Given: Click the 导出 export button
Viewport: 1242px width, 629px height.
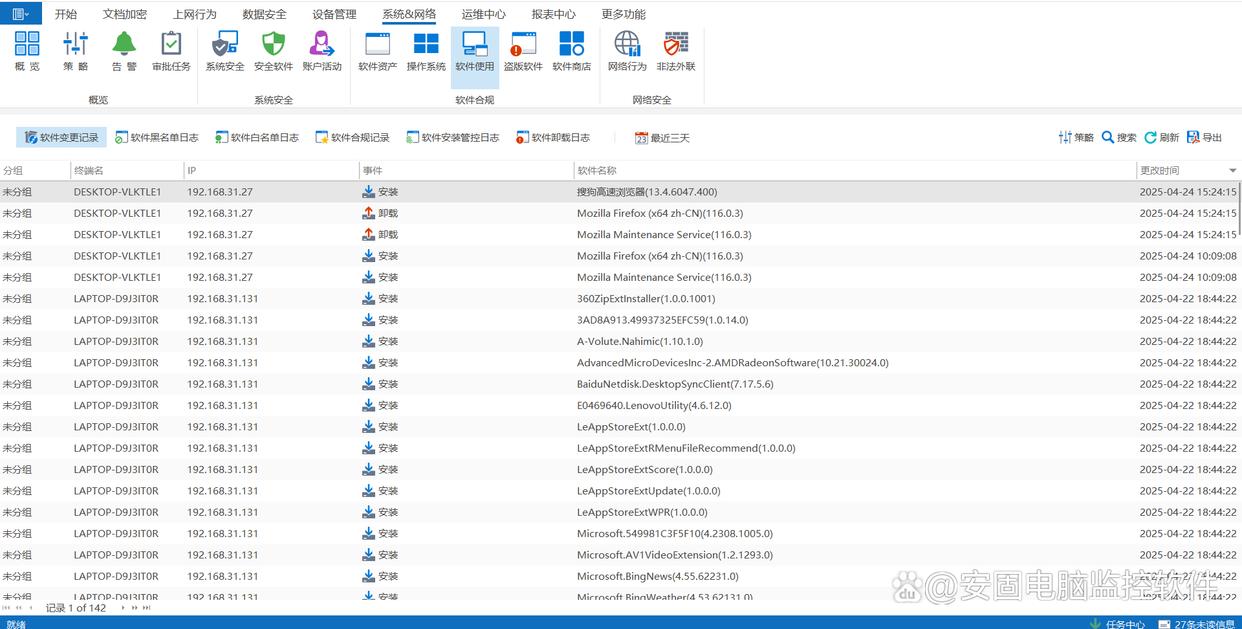Looking at the screenshot, I should pyautogui.click(x=1205, y=138).
